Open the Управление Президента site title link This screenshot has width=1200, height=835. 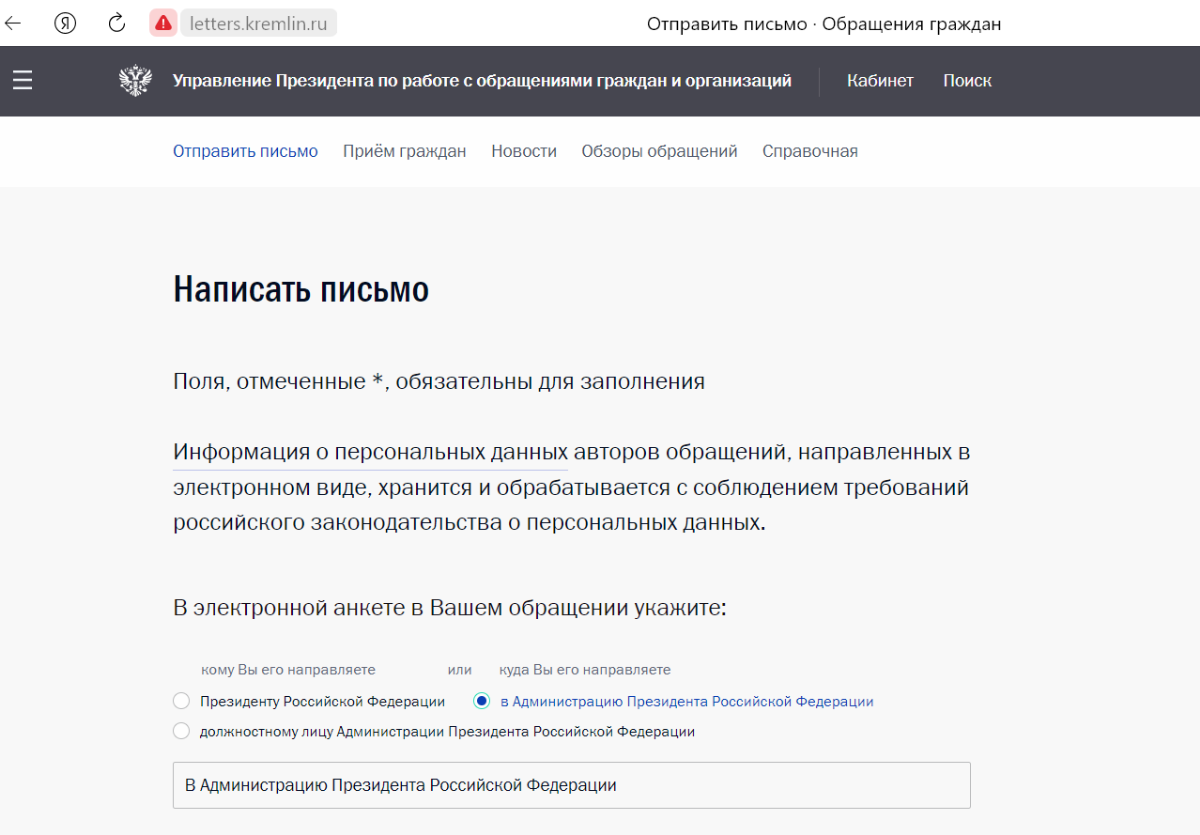[x=482, y=81]
